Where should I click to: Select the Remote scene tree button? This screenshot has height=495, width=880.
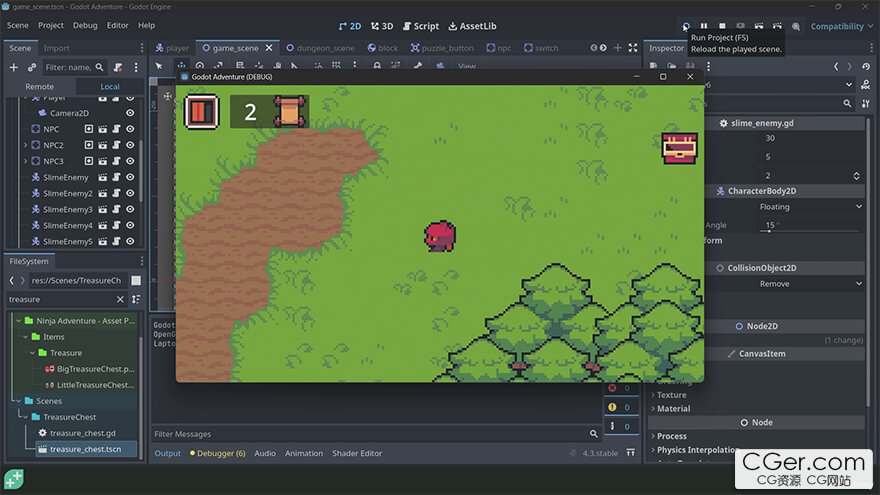coord(39,86)
